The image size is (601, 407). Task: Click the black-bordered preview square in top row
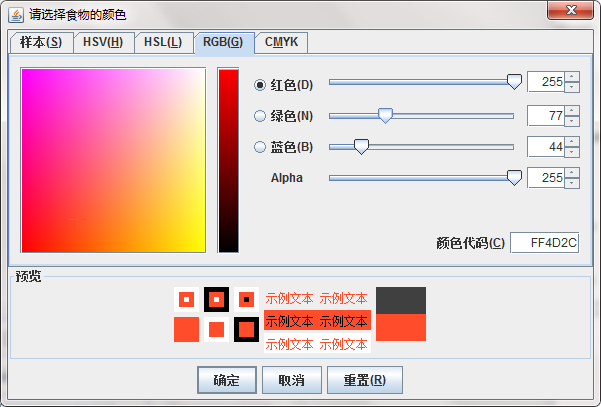[x=217, y=299]
